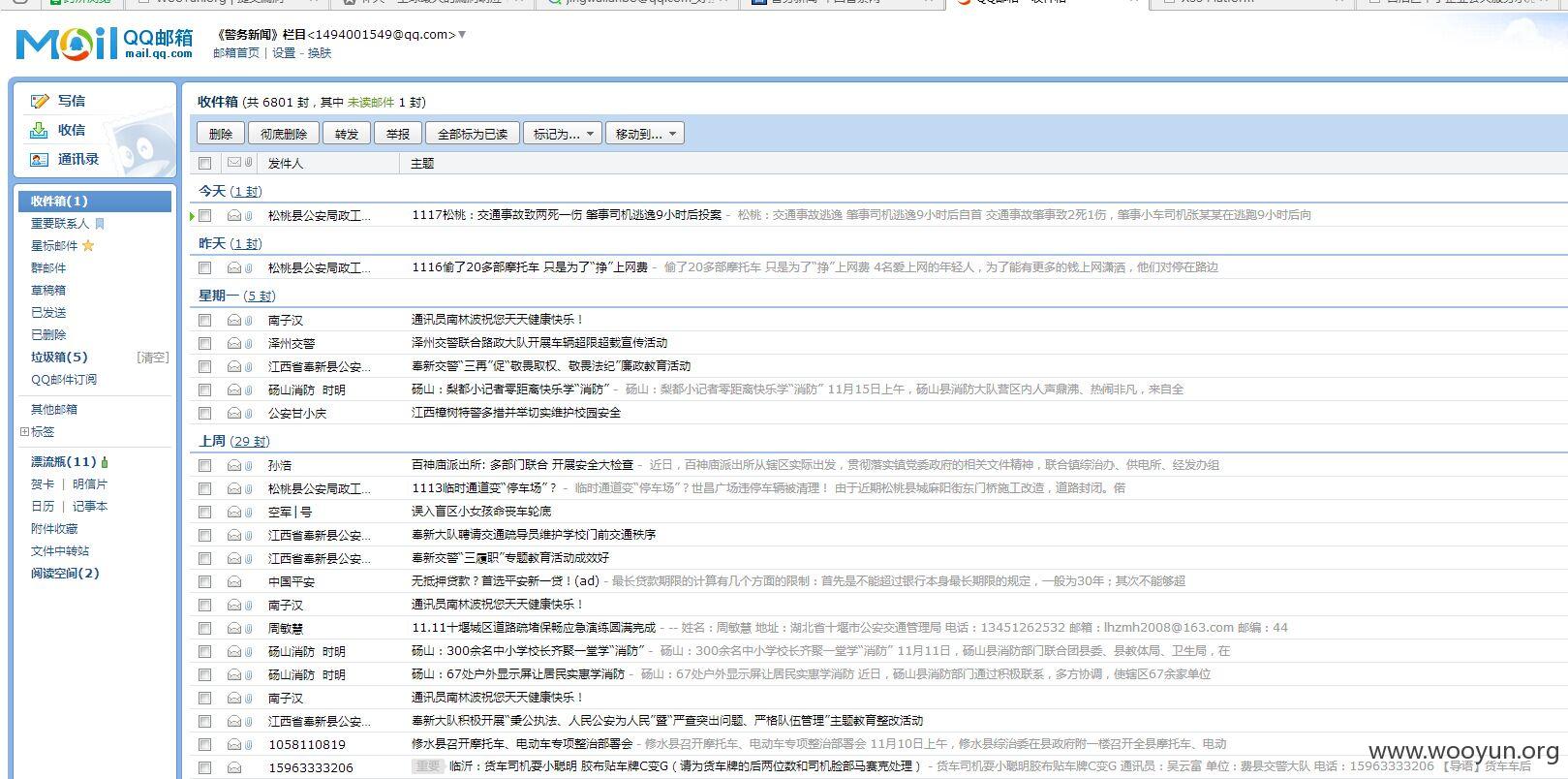Image resolution: width=1568 pixels, height=779 pixels.
Task: Click envelope icon in 15963333206 row
Action: (233, 767)
